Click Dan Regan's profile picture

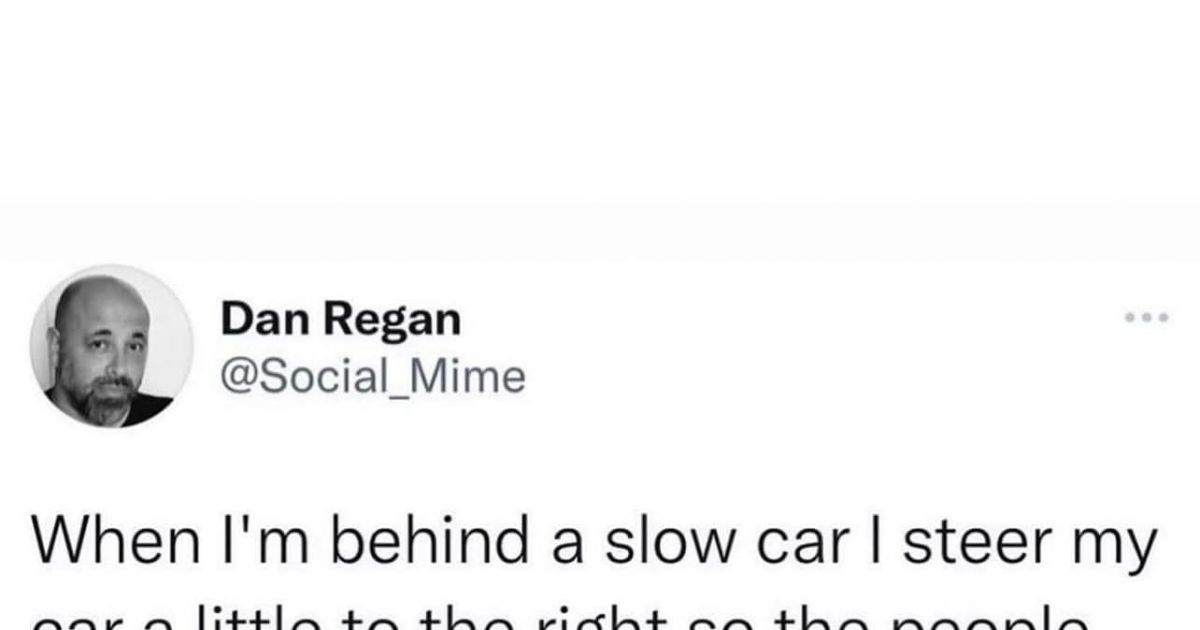pyautogui.click(x=111, y=347)
